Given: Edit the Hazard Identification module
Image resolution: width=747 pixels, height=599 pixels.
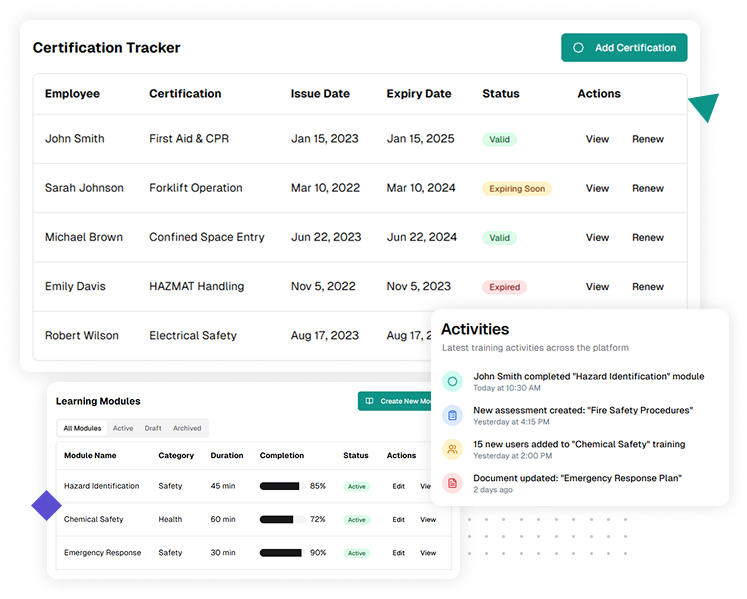Looking at the screenshot, I should [399, 486].
